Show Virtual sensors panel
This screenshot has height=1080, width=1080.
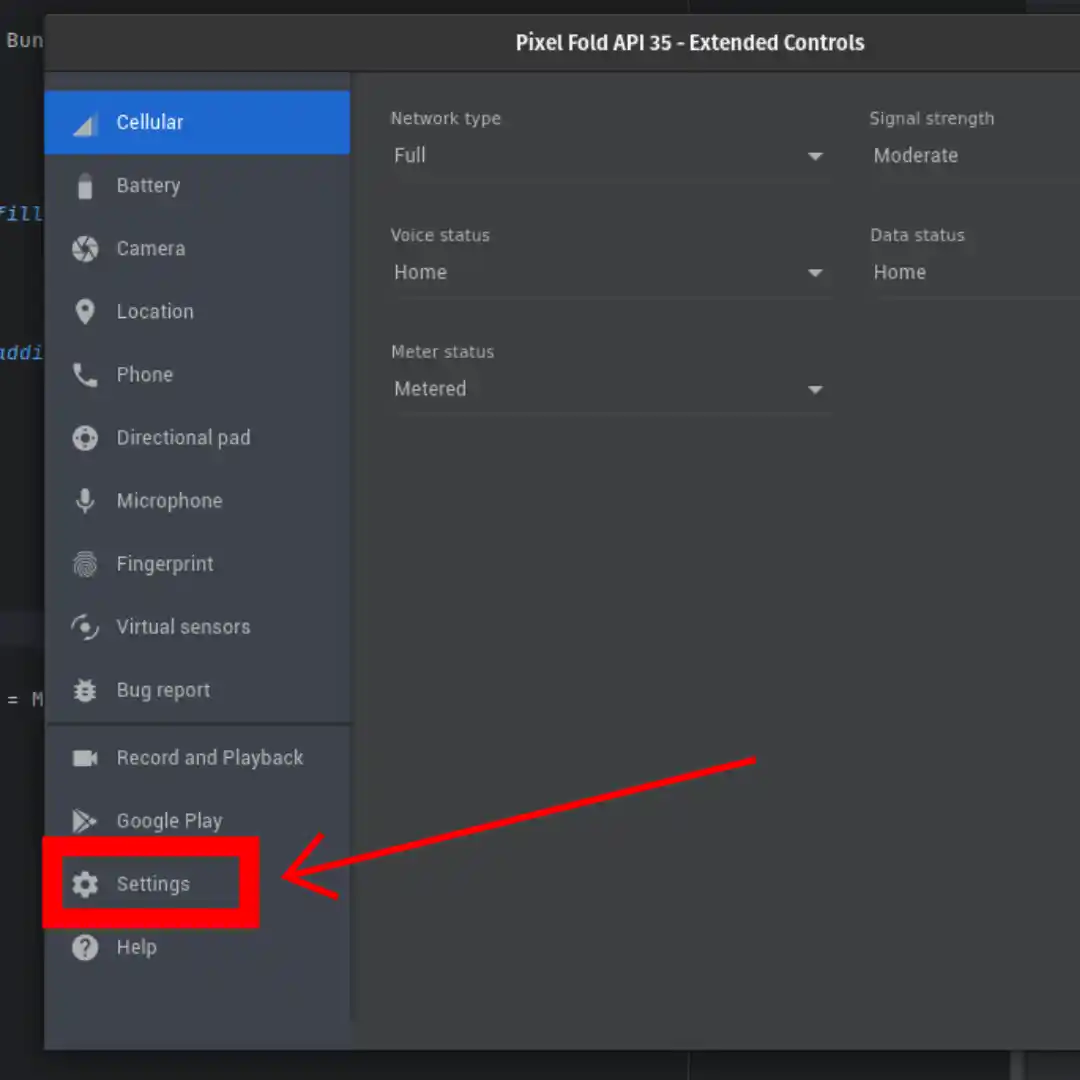coord(198,627)
